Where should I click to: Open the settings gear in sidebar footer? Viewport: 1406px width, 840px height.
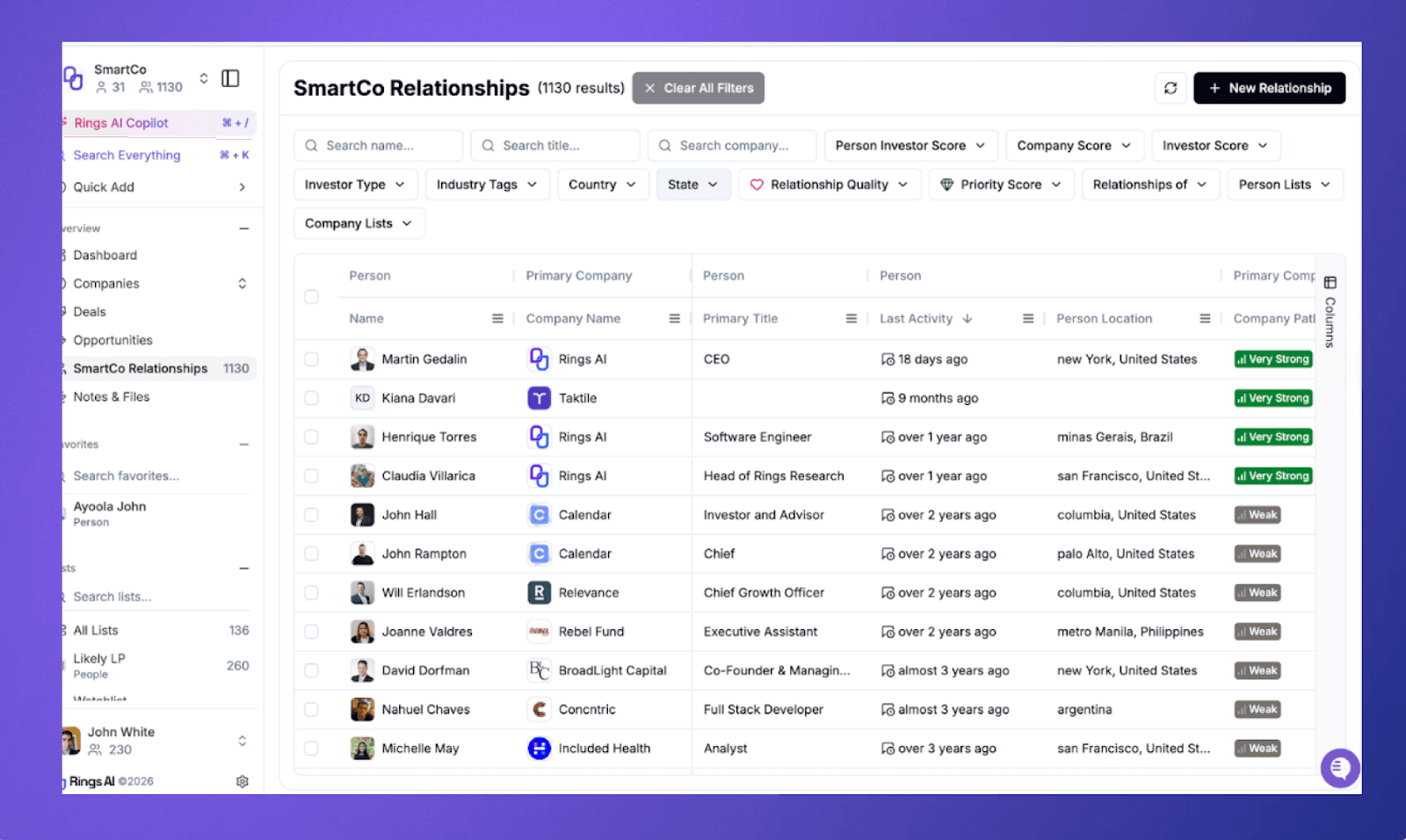[243, 781]
